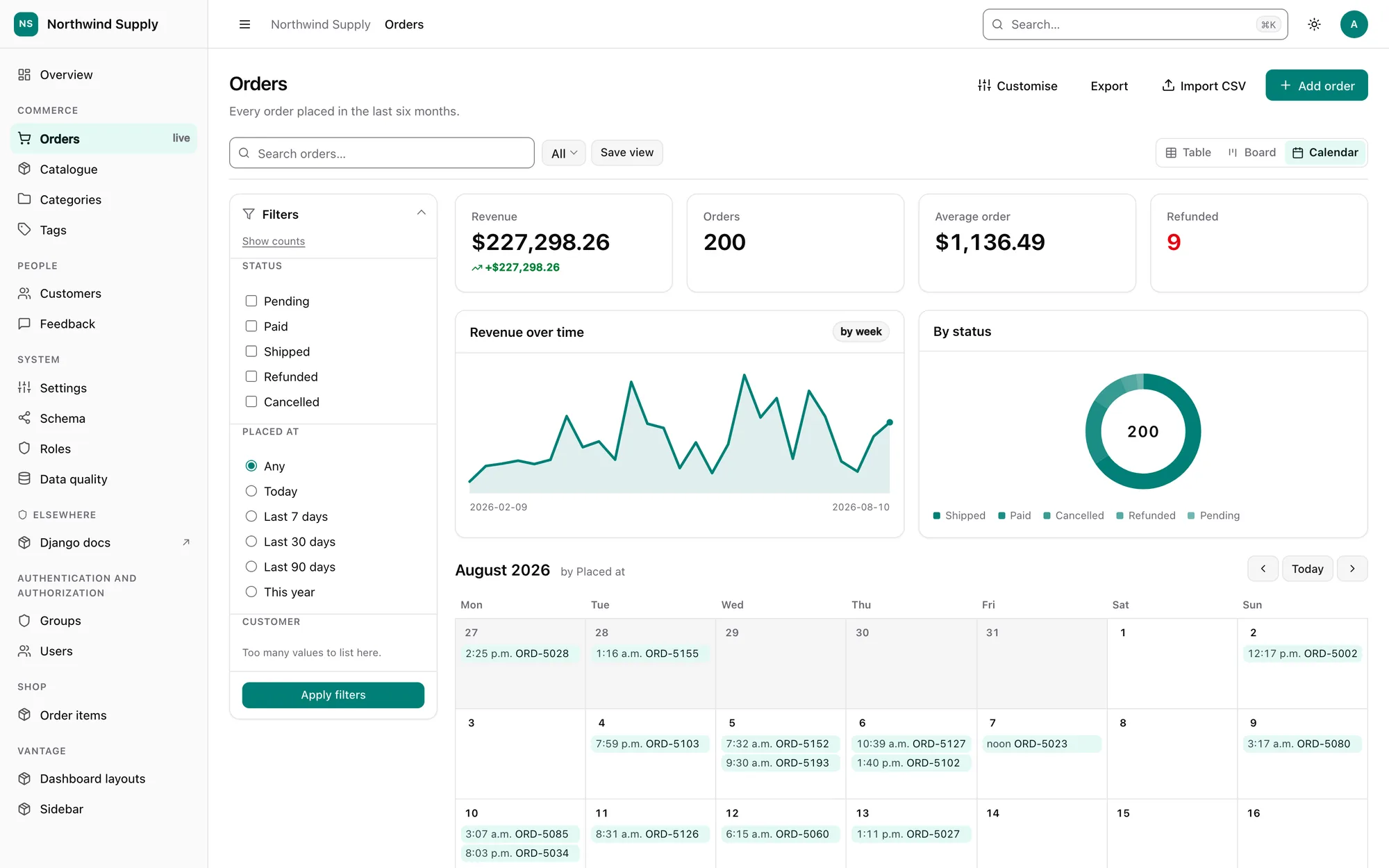The image size is (1389, 868).
Task: Open Schema in the sidebar
Action: 104,418
